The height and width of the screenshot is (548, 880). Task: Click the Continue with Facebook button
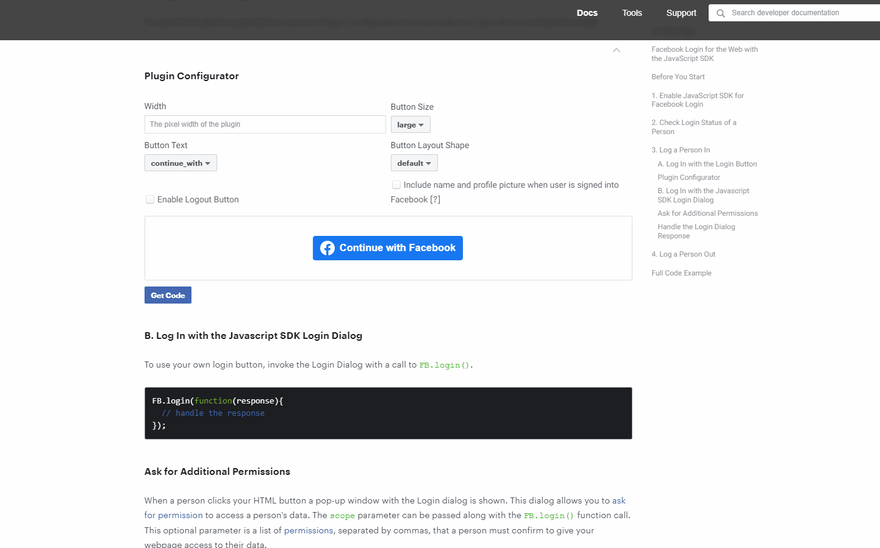point(388,248)
